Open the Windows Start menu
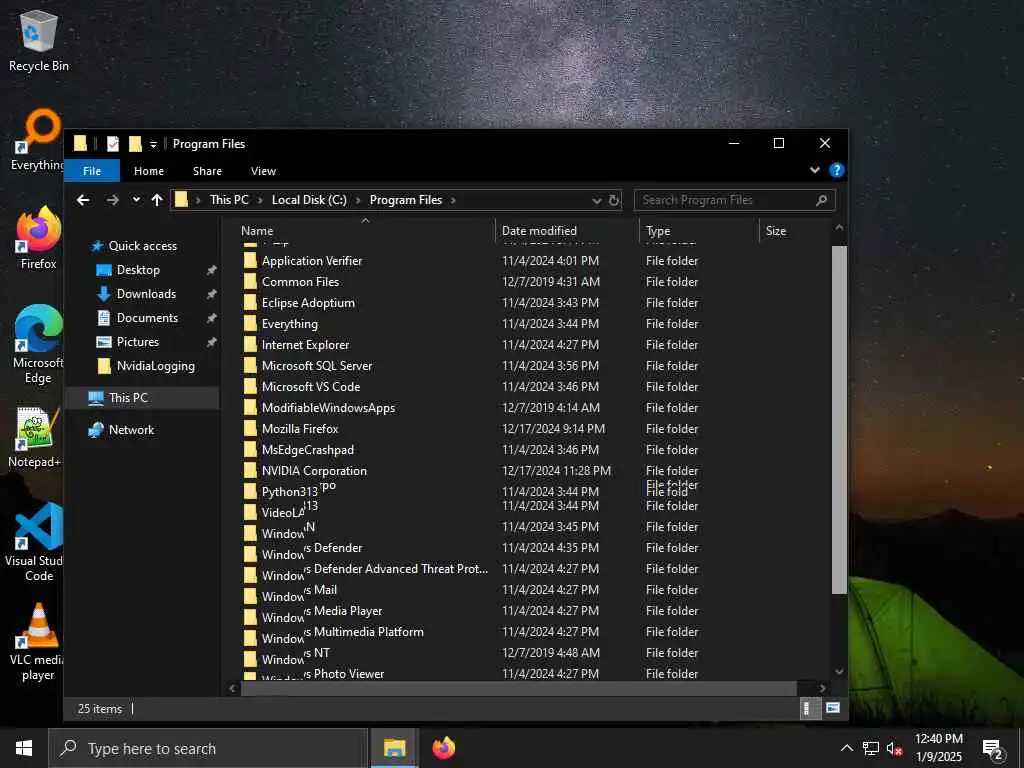 [x=24, y=748]
